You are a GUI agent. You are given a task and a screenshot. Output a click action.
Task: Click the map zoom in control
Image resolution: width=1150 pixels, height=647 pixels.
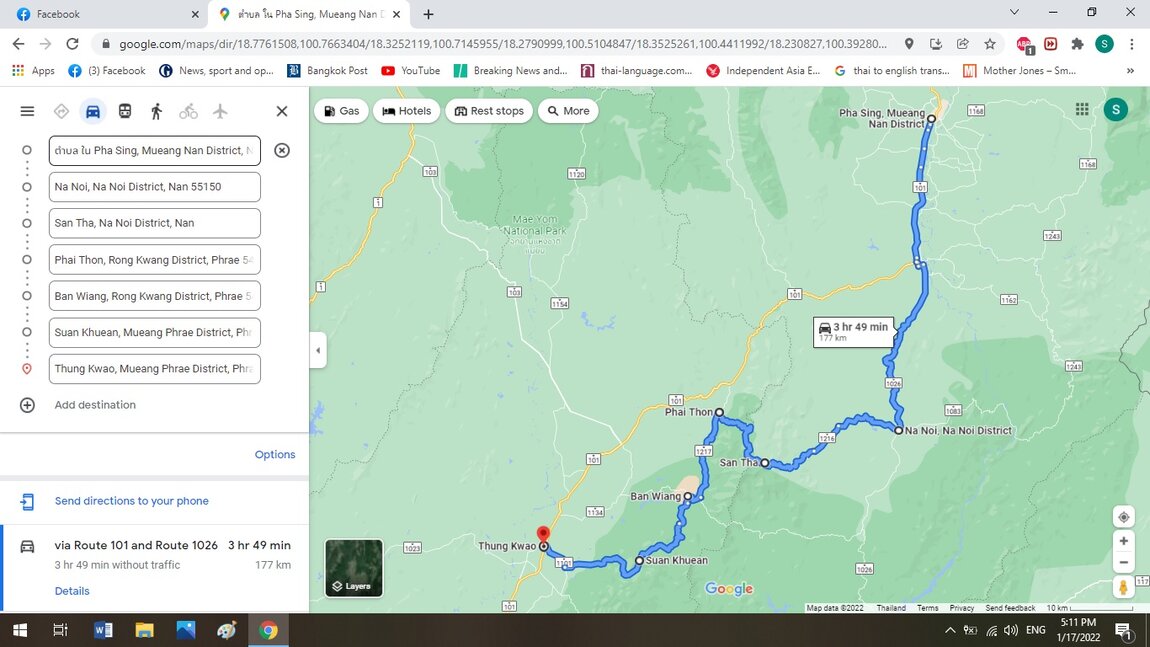(x=1122, y=540)
